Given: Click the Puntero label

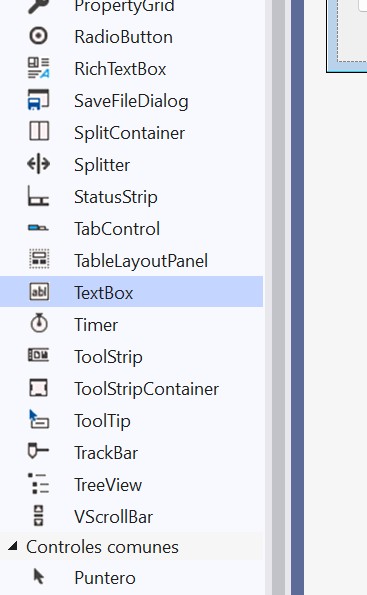Looking at the screenshot, I should [x=105, y=578].
